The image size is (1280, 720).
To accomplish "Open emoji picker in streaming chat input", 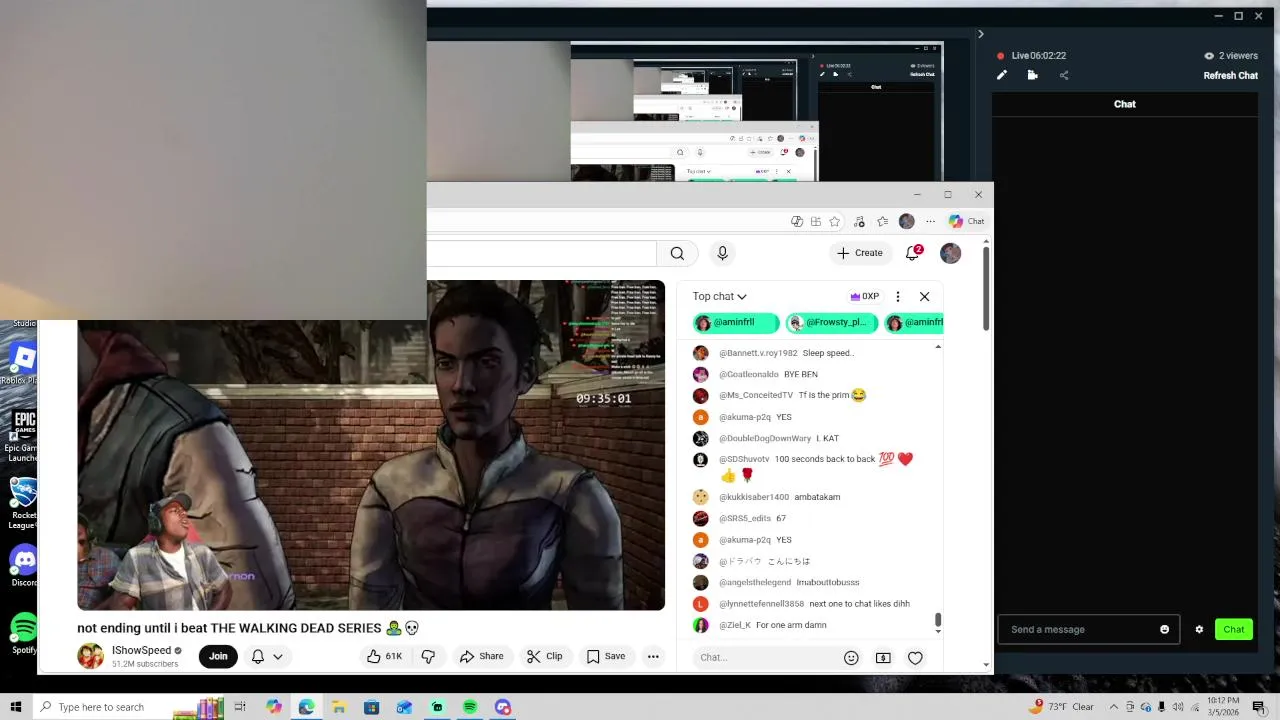I will (1164, 629).
